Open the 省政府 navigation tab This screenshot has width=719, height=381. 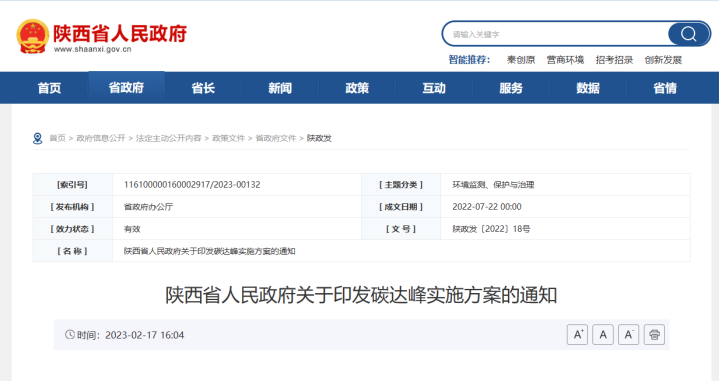pyautogui.click(x=126, y=88)
